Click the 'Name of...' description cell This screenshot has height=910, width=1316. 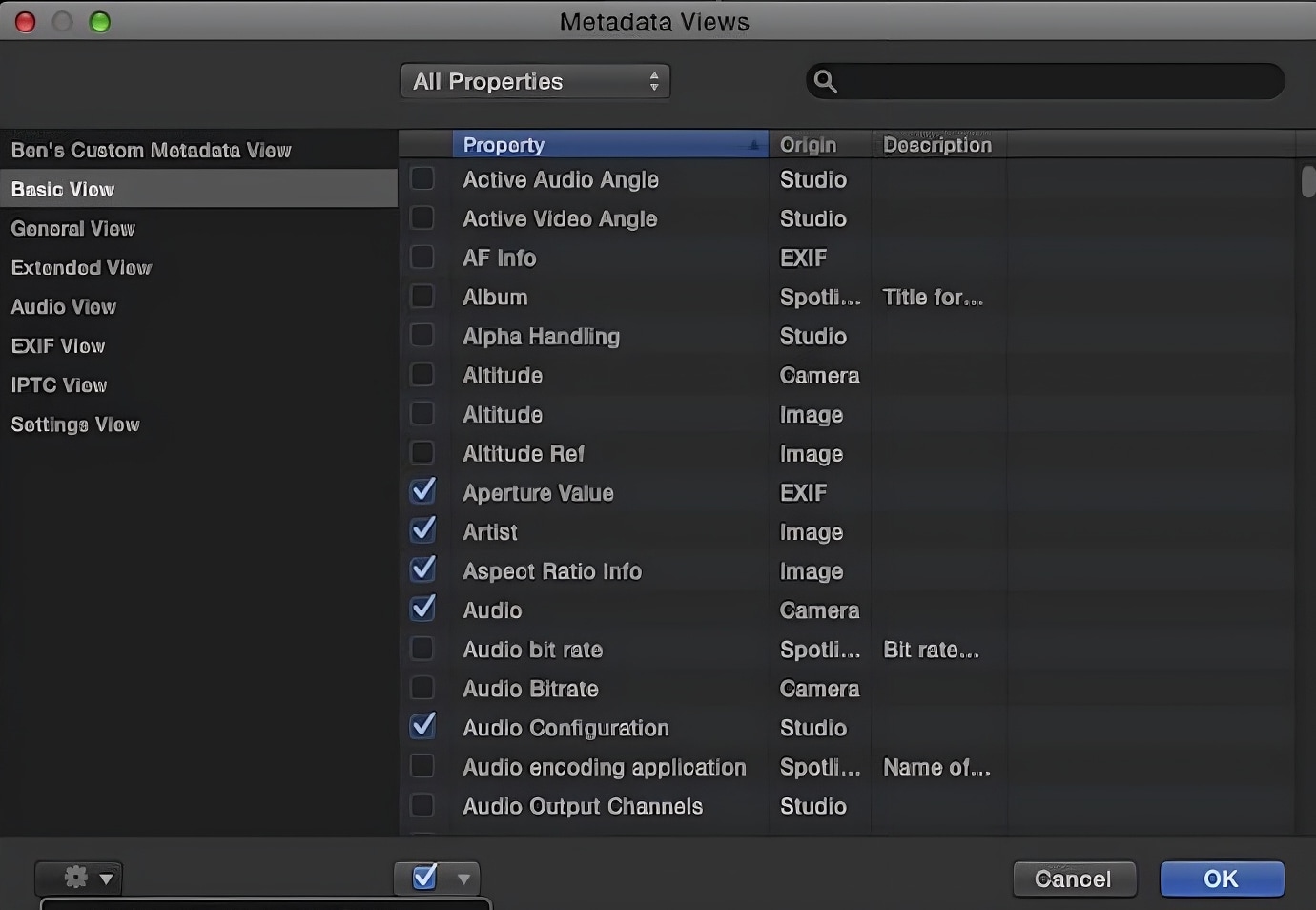coord(936,767)
